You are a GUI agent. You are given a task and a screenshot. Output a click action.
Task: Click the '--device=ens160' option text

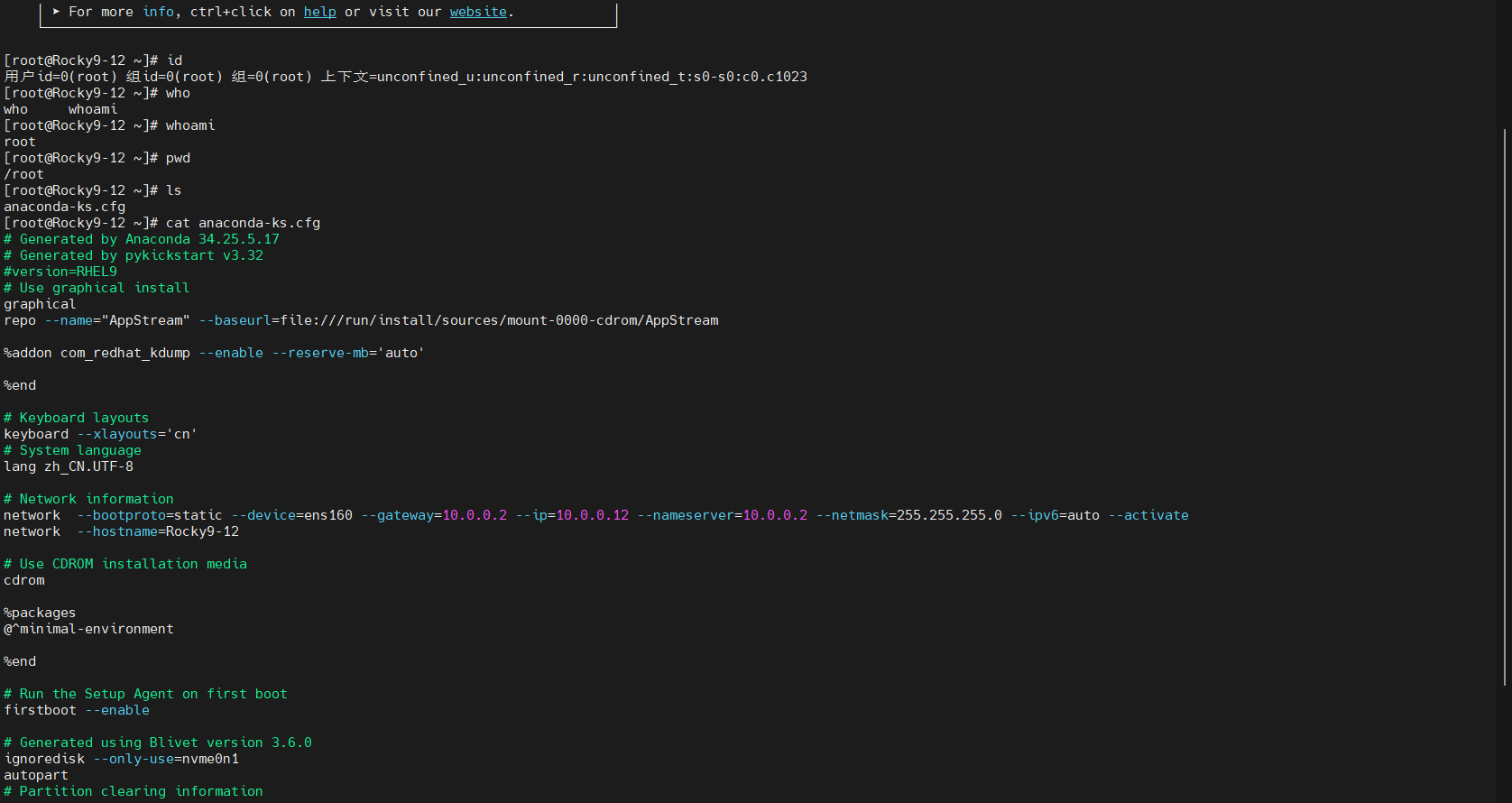coord(291,515)
